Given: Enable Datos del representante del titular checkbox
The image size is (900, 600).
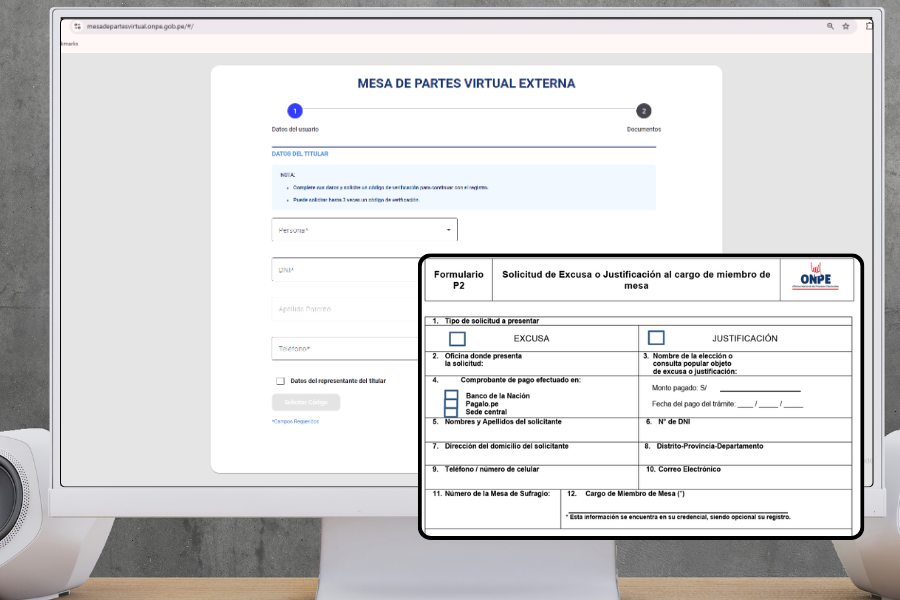Looking at the screenshot, I should pos(281,381).
